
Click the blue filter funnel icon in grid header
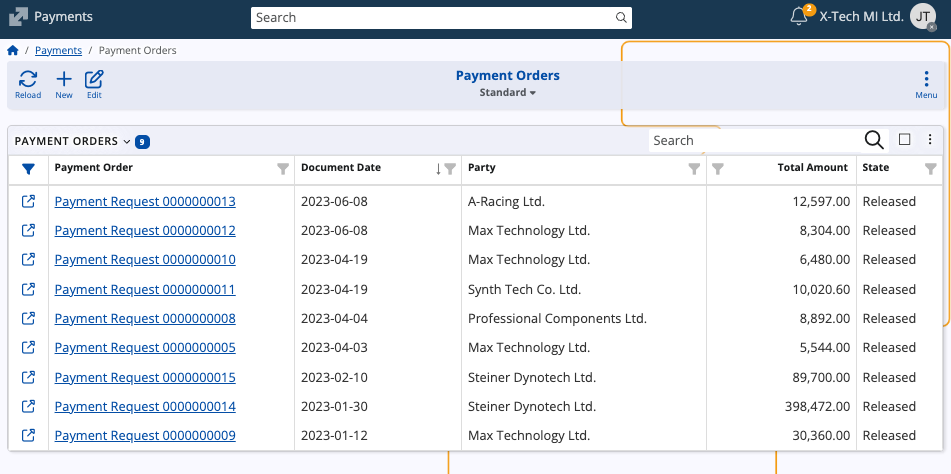(x=28, y=169)
